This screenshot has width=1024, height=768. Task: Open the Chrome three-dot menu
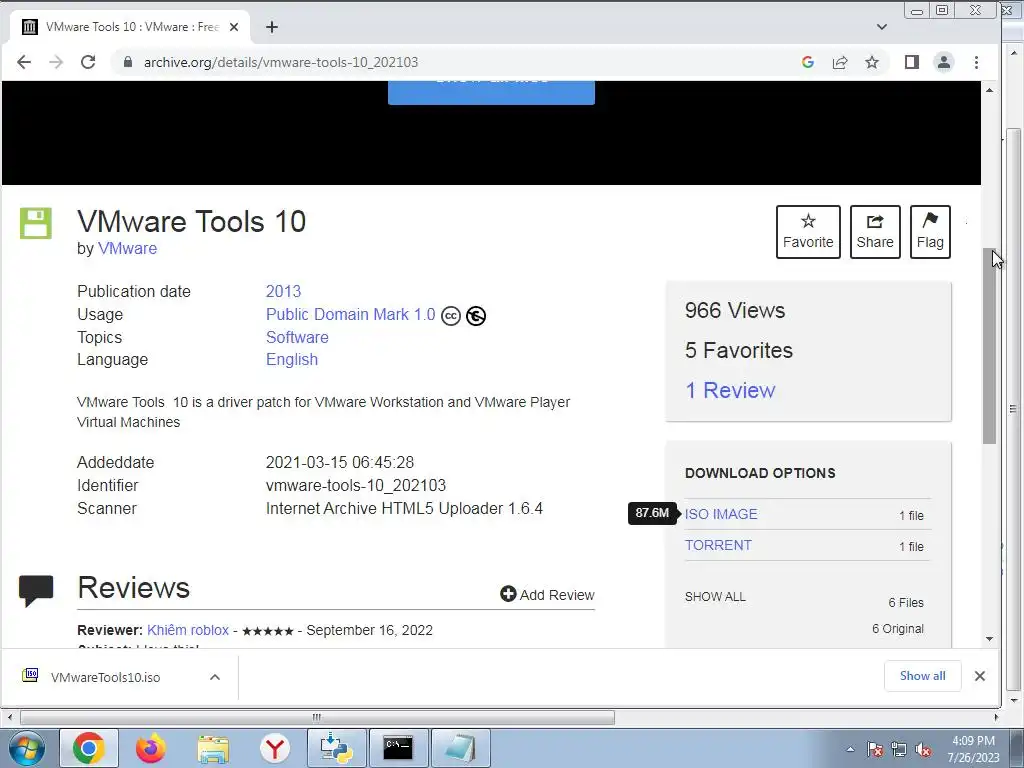point(976,62)
